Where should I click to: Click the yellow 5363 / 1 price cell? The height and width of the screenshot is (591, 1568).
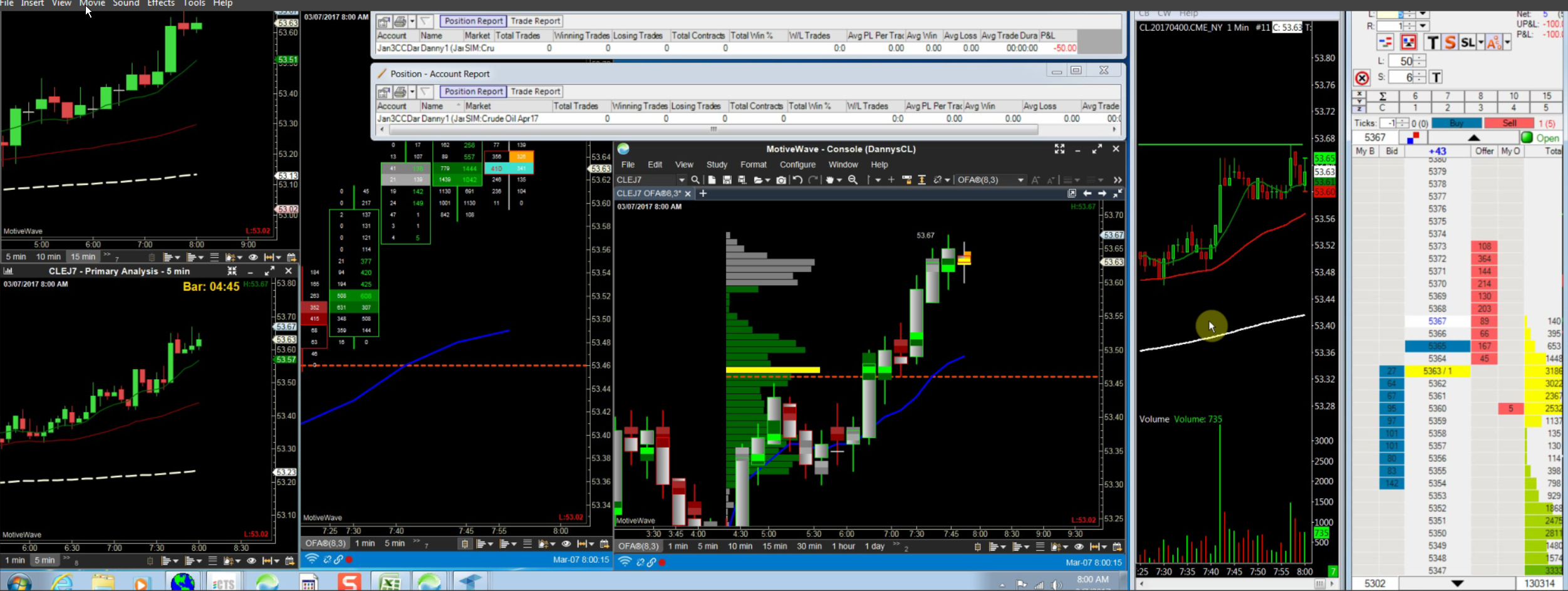point(1437,371)
